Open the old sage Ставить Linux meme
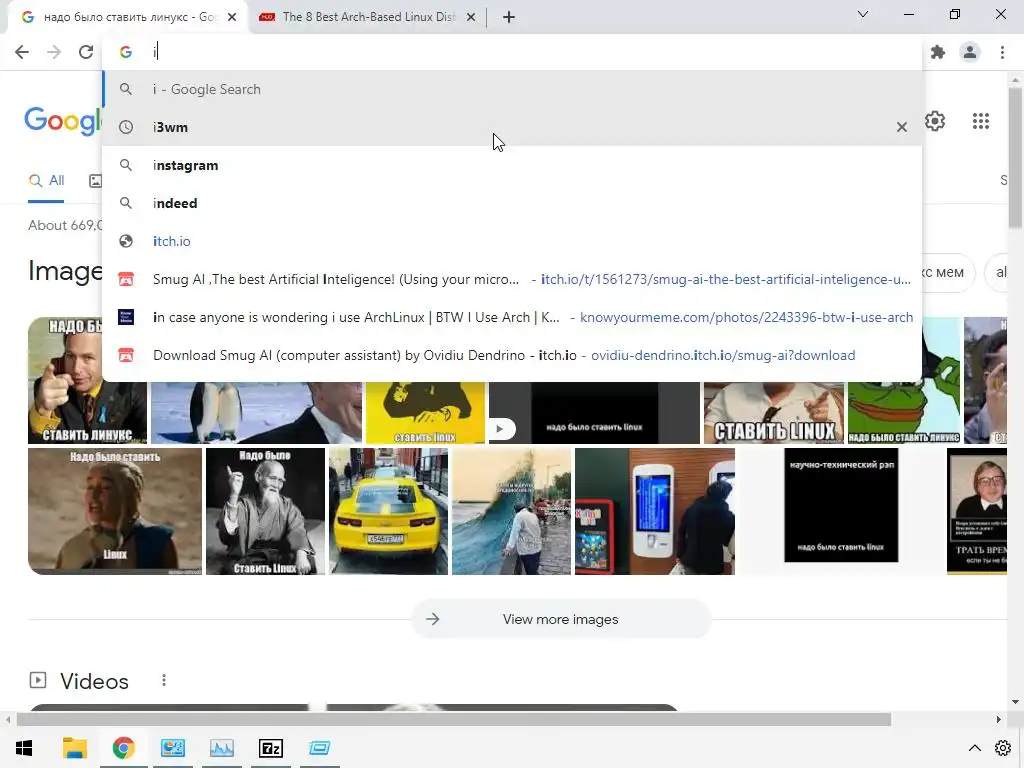Viewport: 1024px width, 768px height. click(265, 511)
